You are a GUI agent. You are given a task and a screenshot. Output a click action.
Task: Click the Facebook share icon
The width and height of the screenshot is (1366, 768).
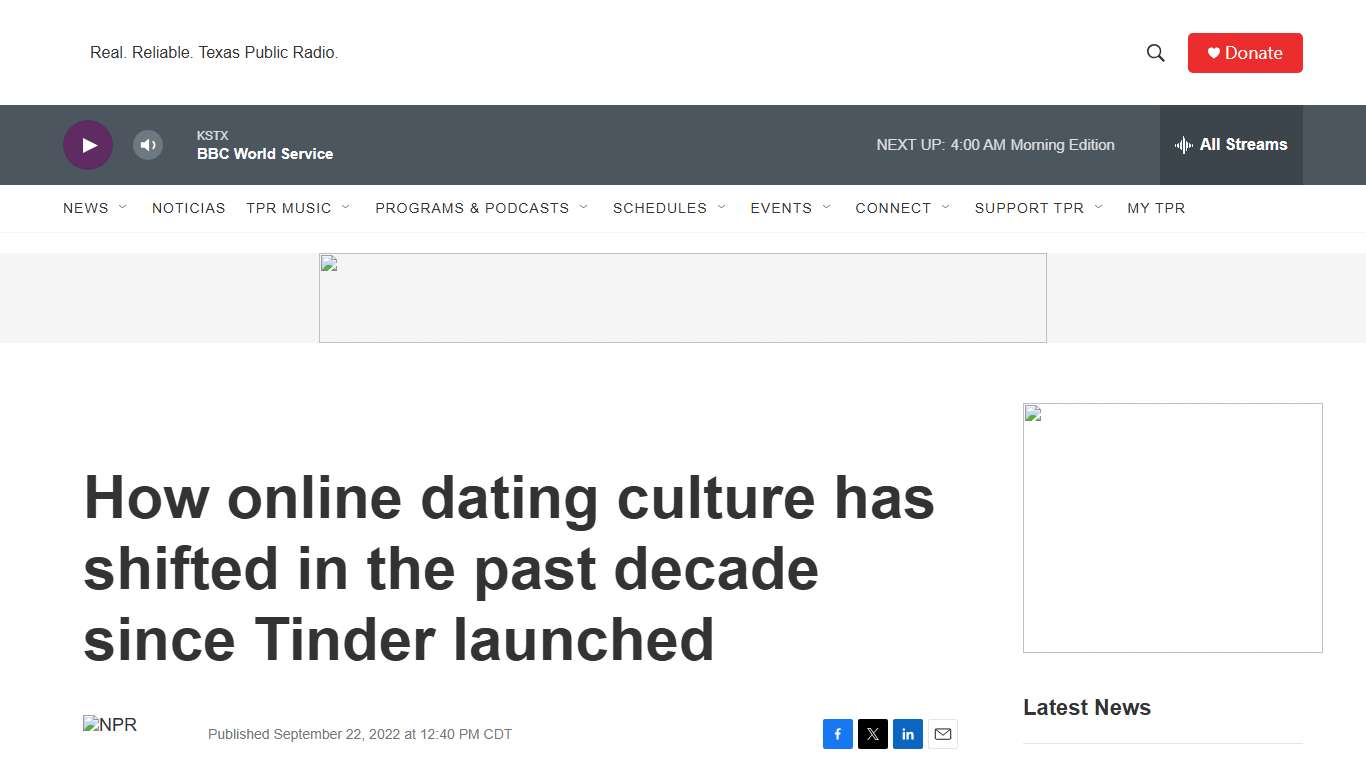click(837, 733)
